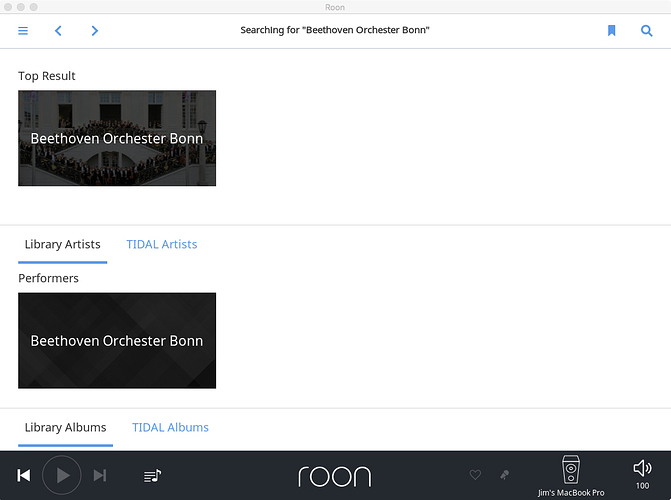Select the TIDAL Albums tab
The width and height of the screenshot is (671, 500).
point(170,428)
